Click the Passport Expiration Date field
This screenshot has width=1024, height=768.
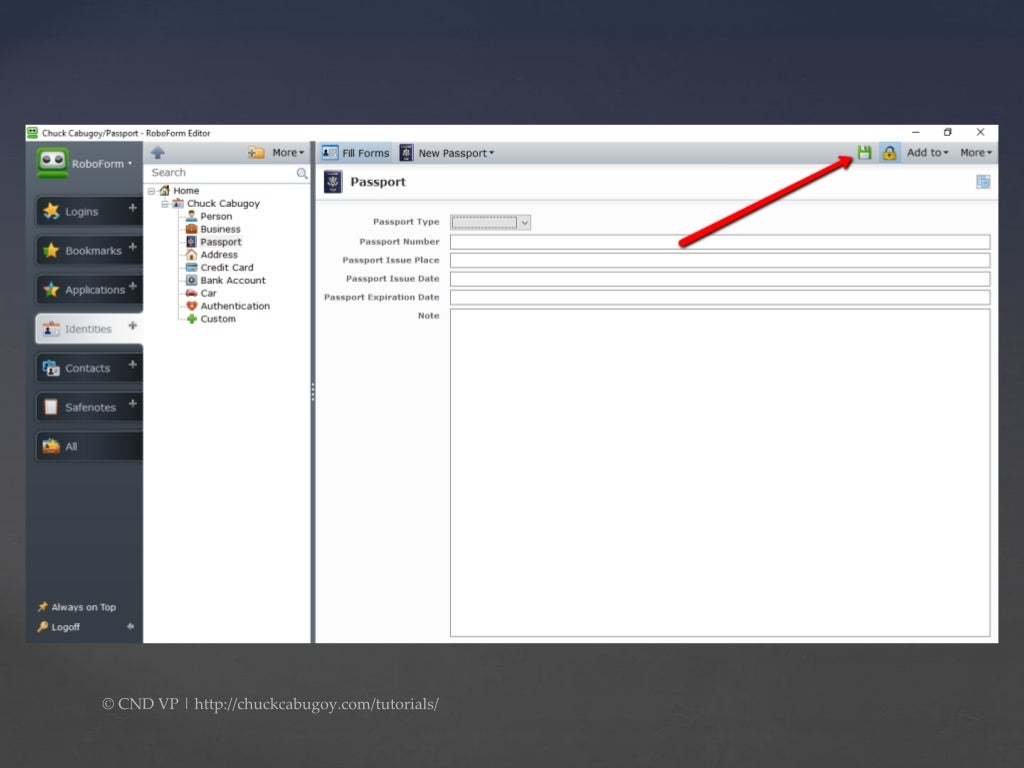point(720,297)
